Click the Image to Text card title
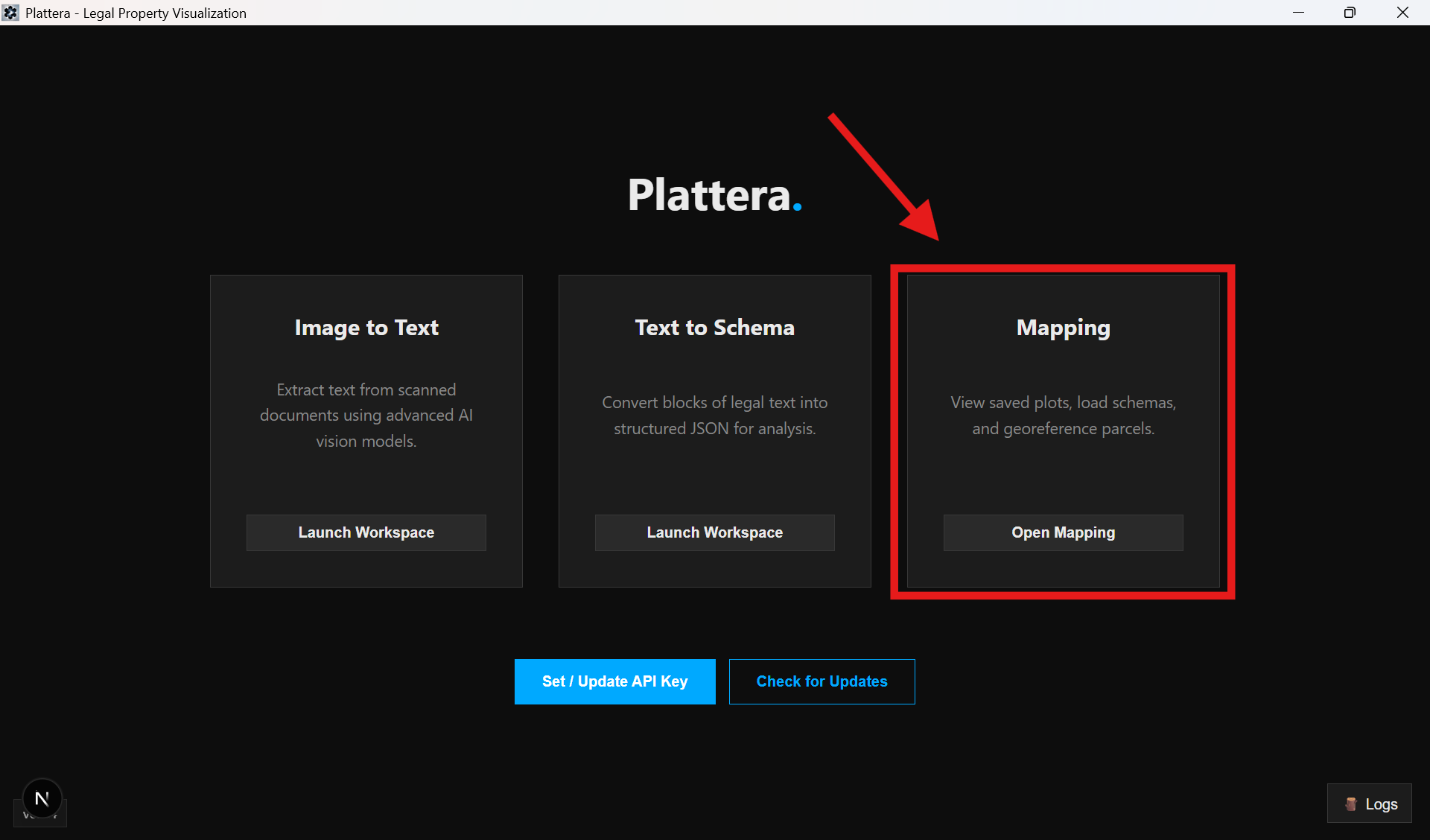1430x840 pixels. point(366,328)
